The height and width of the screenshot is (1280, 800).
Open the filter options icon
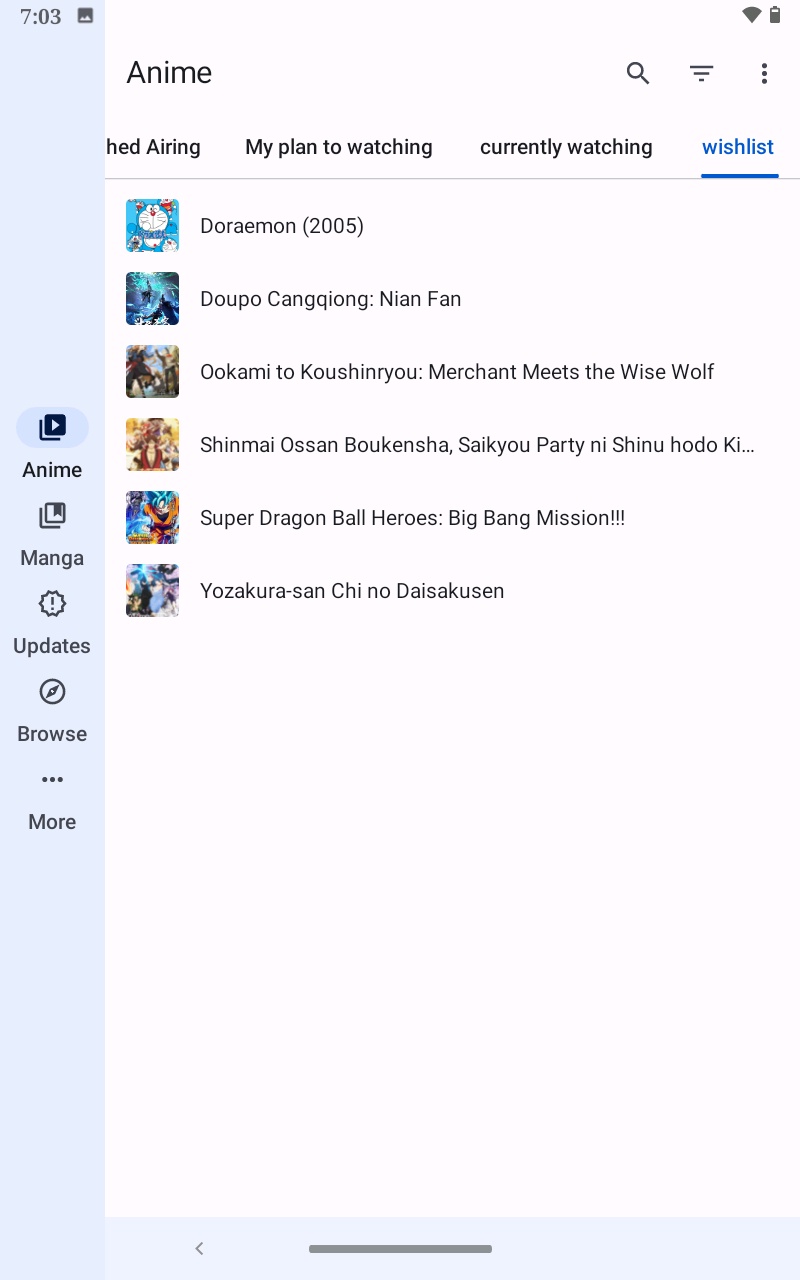click(701, 73)
